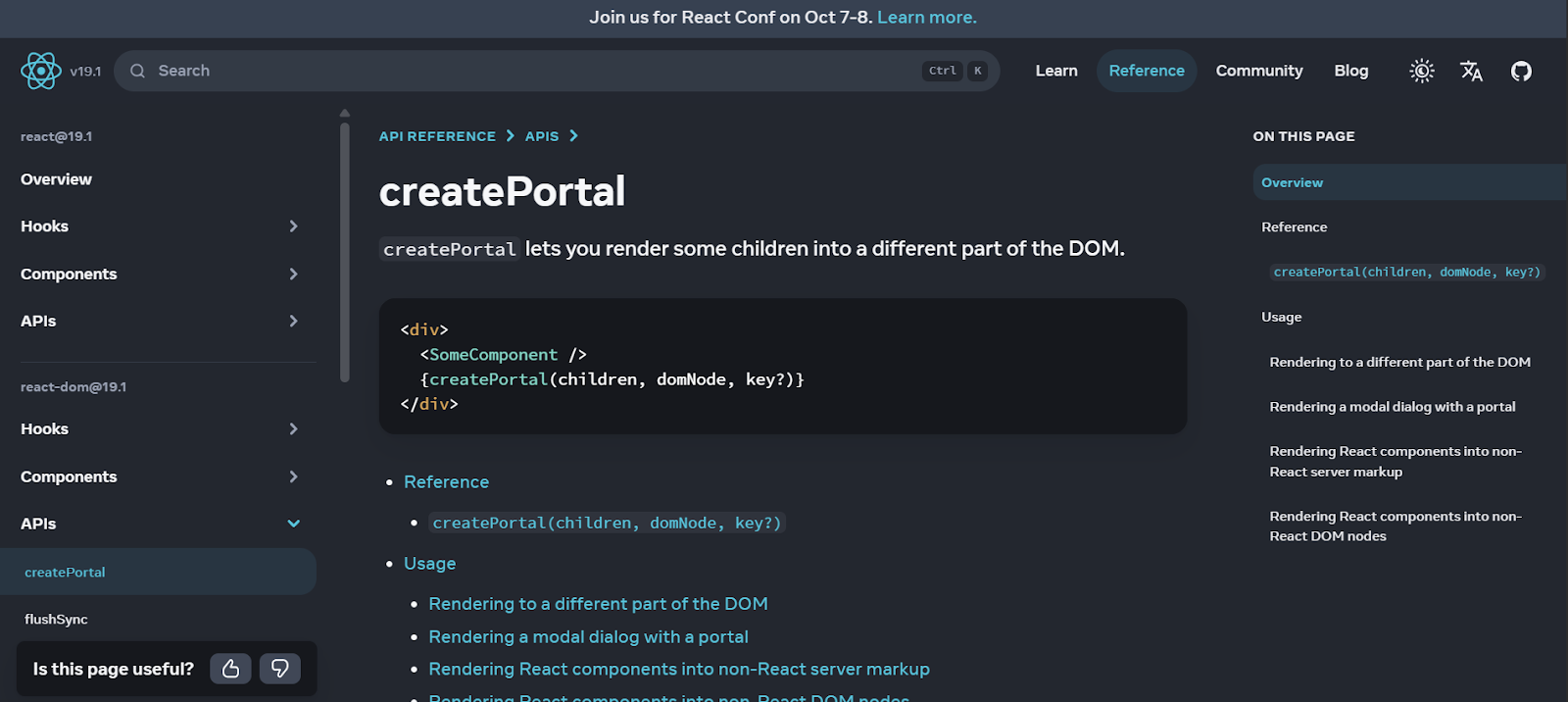Screen dimensions: 1568x702
Task: Select flushSync in the sidebar
Action: pos(56,620)
